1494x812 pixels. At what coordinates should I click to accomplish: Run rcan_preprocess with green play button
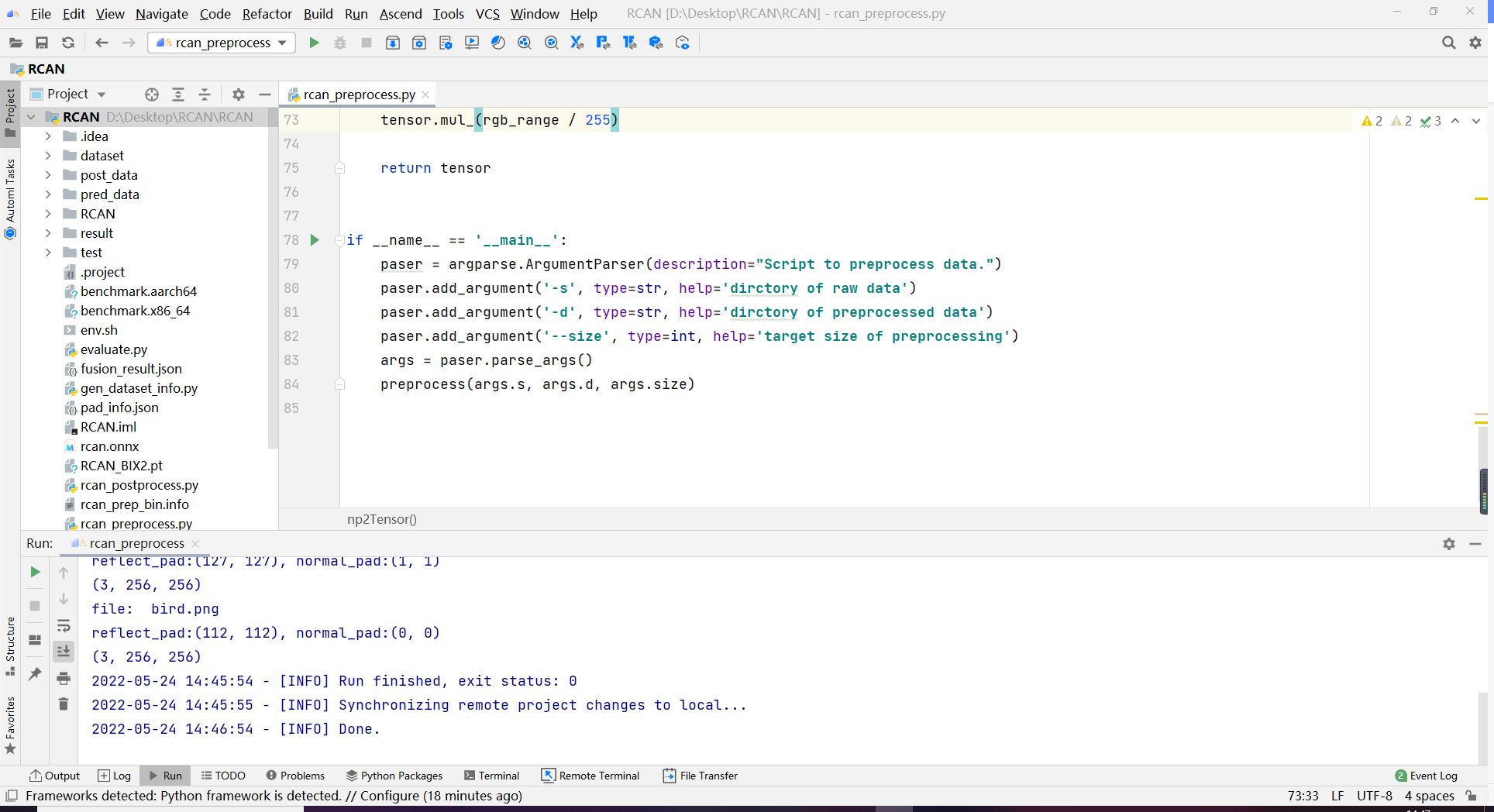(314, 43)
